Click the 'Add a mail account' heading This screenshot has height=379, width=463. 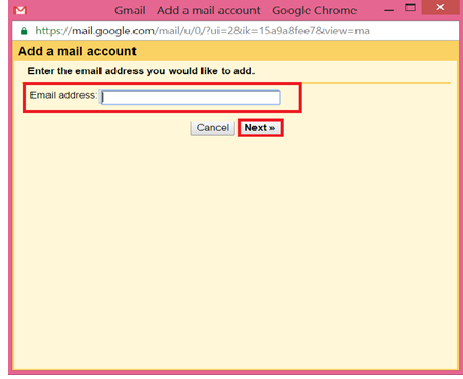point(77,51)
